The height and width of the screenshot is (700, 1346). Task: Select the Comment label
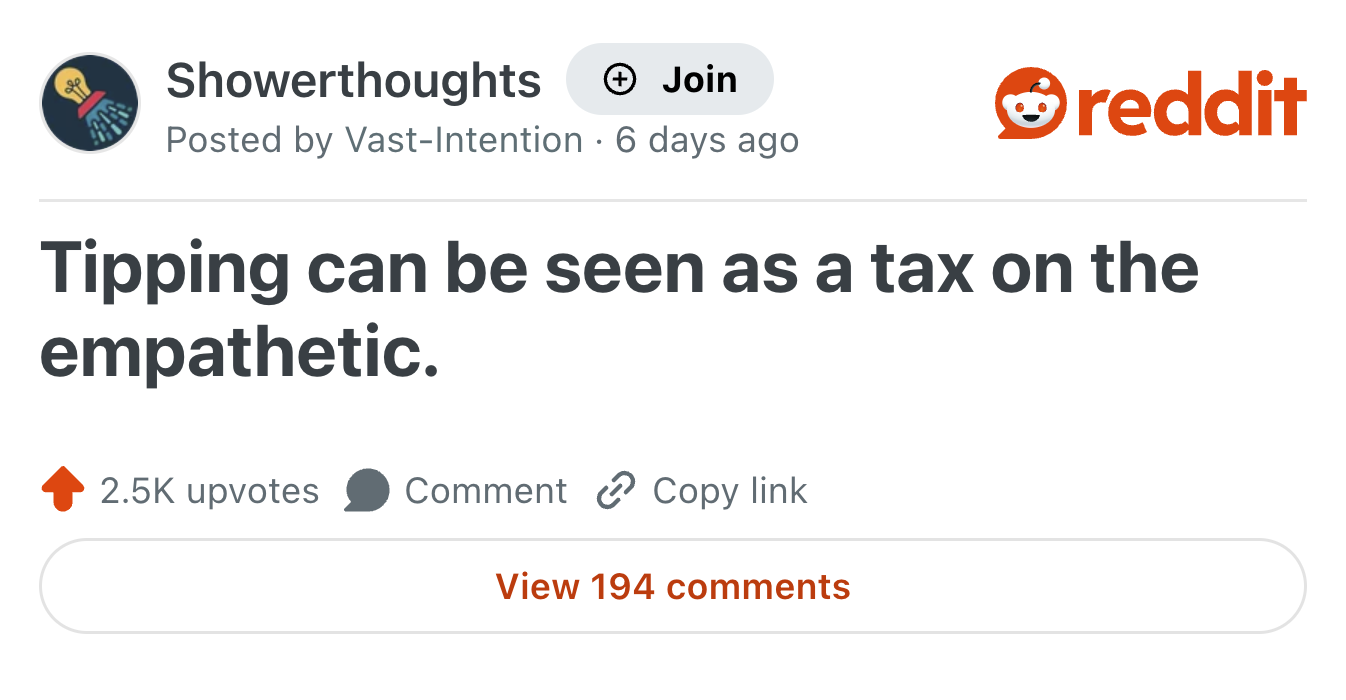click(486, 491)
